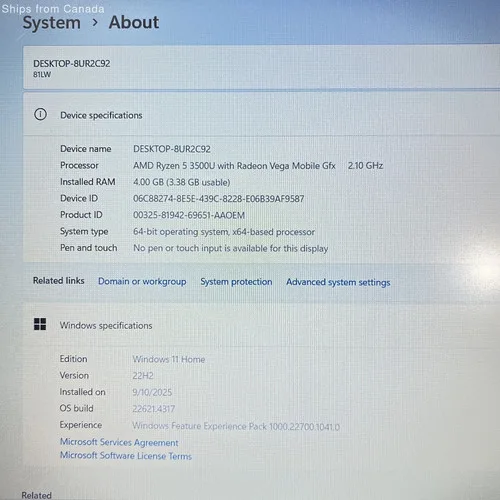This screenshot has height=500, width=500.
Task: Open Domain or workgroup link
Action: [x=142, y=282]
